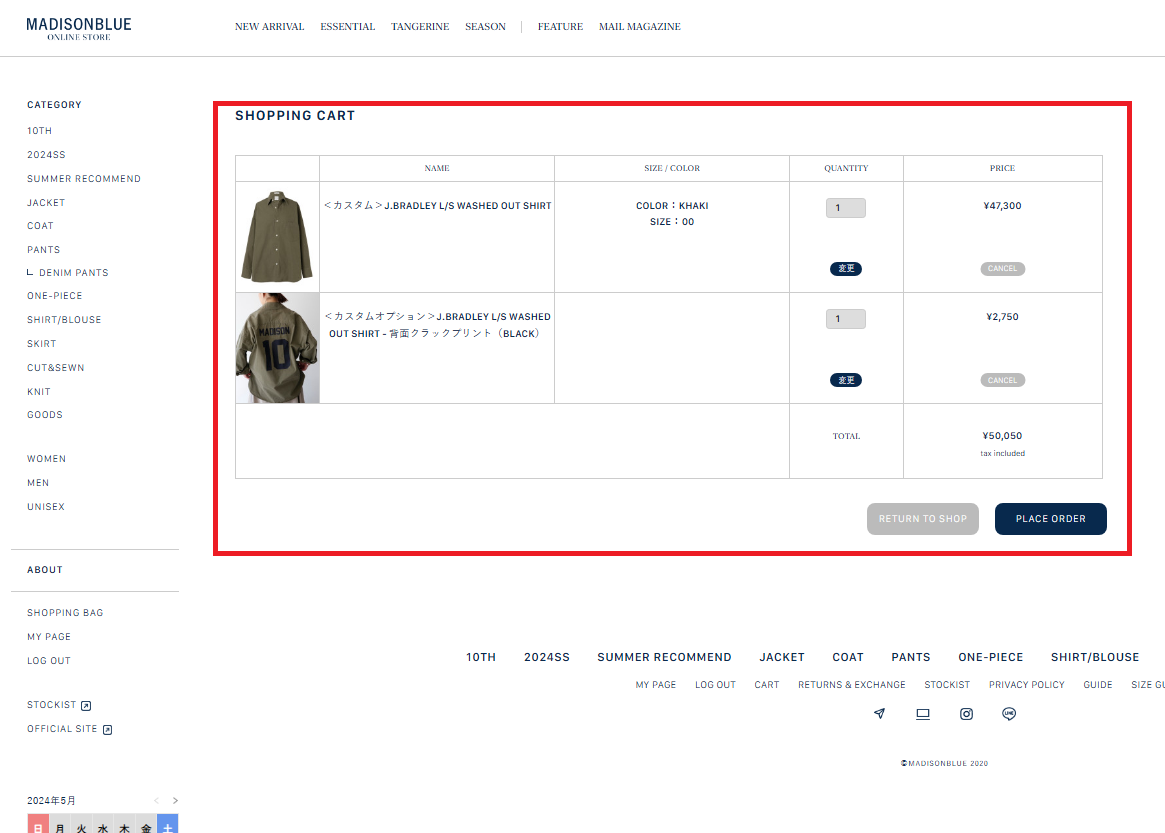Open the OFFICIAL SITE external link
This screenshot has width=1165, height=833.
69,729
